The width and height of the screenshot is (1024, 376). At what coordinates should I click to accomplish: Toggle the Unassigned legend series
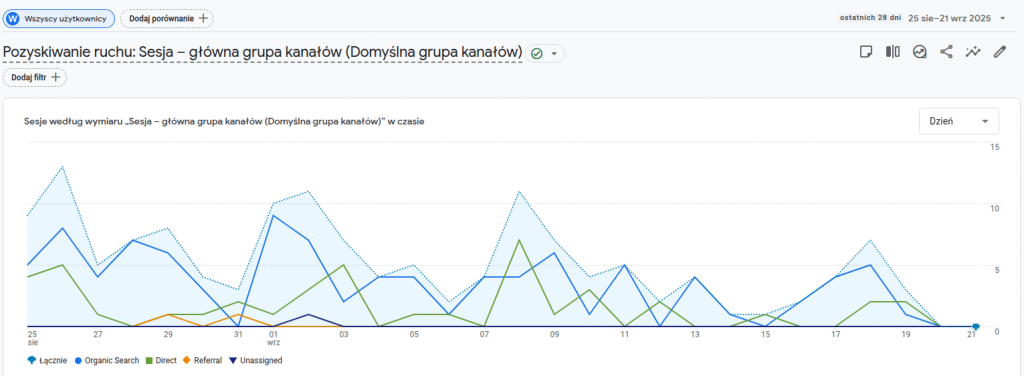point(256,360)
